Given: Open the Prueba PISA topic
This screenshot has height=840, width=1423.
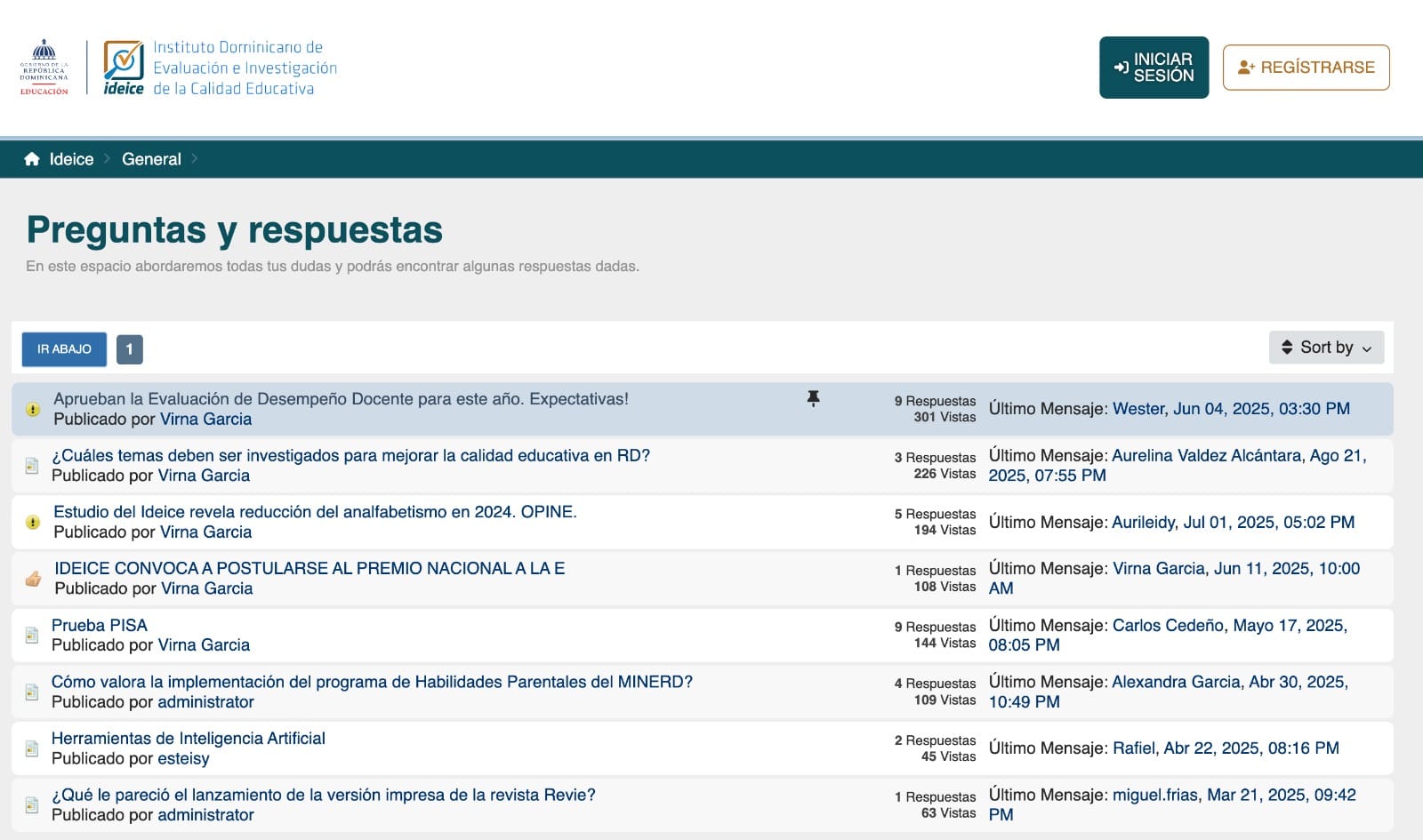Looking at the screenshot, I should coord(100,626).
